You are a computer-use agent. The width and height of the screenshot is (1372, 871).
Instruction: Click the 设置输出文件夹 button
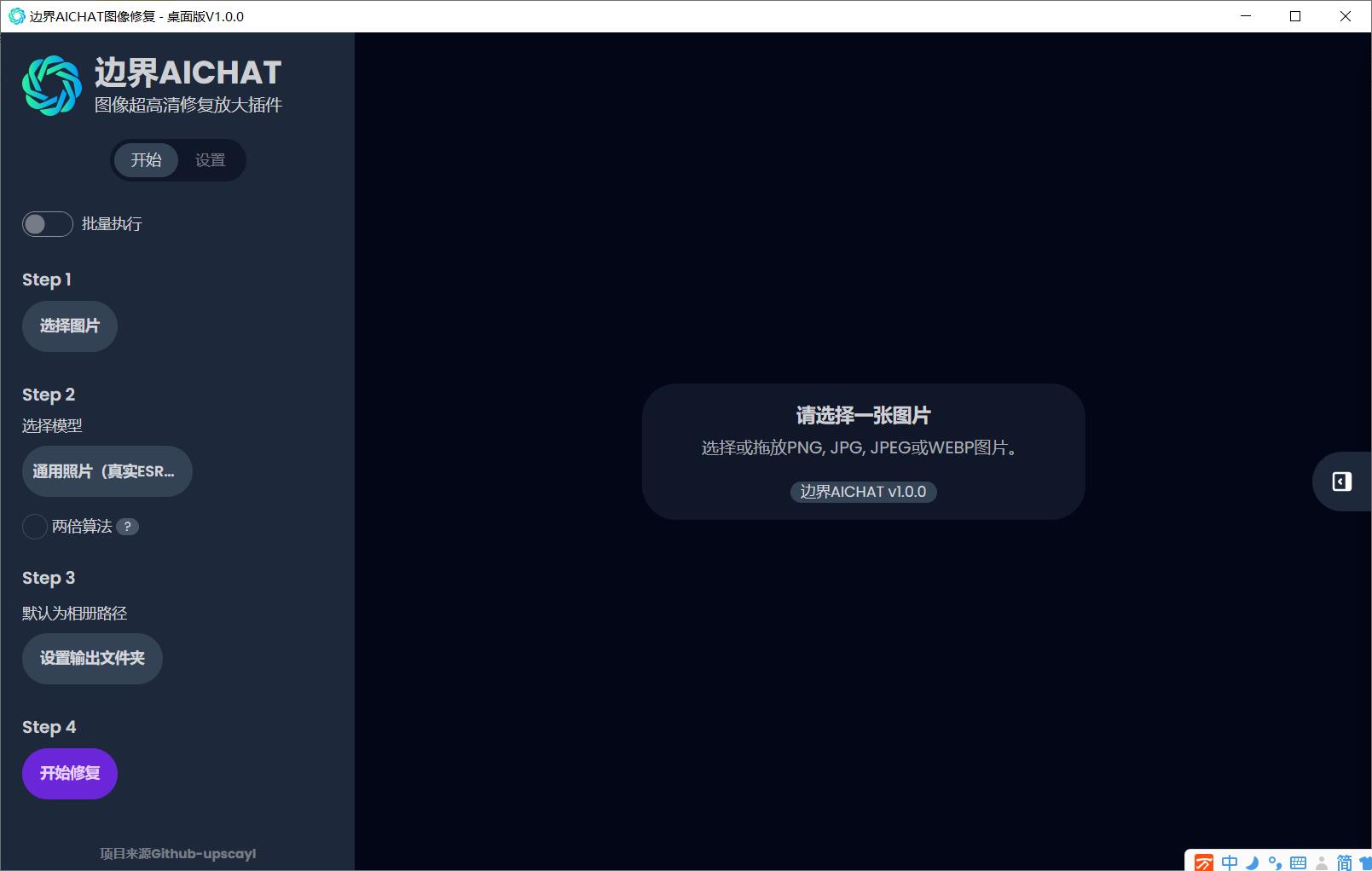(92, 659)
